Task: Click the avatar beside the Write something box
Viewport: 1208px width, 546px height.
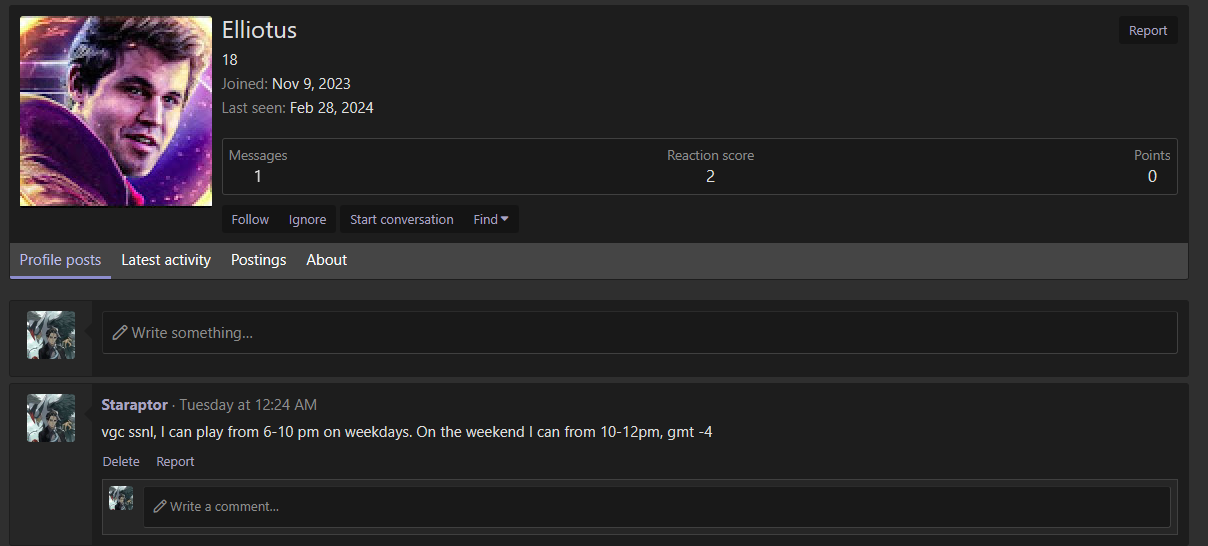Action: [x=51, y=335]
